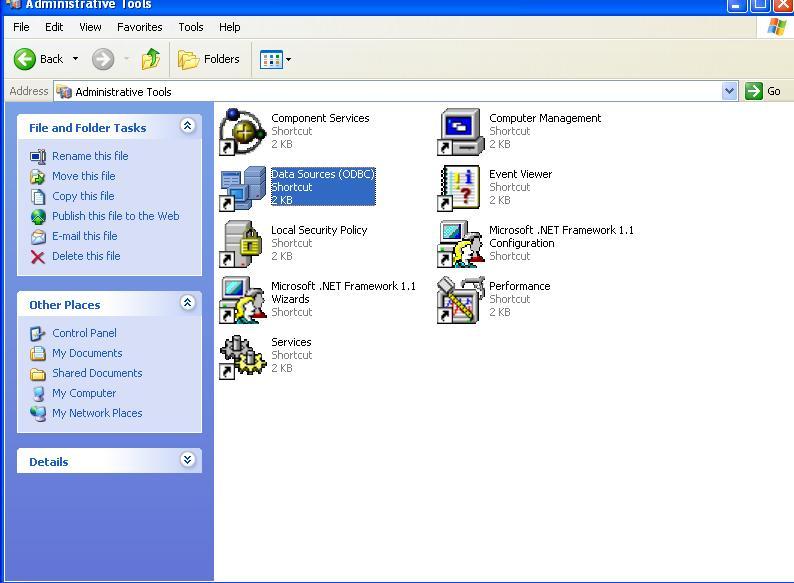Click the Data Sources (ODBC) label text

tap(323, 174)
